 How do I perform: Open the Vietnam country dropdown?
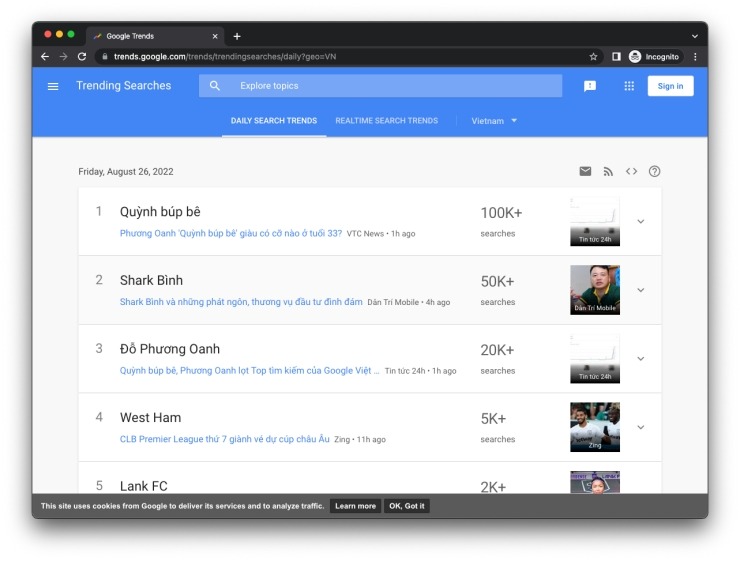(x=494, y=121)
